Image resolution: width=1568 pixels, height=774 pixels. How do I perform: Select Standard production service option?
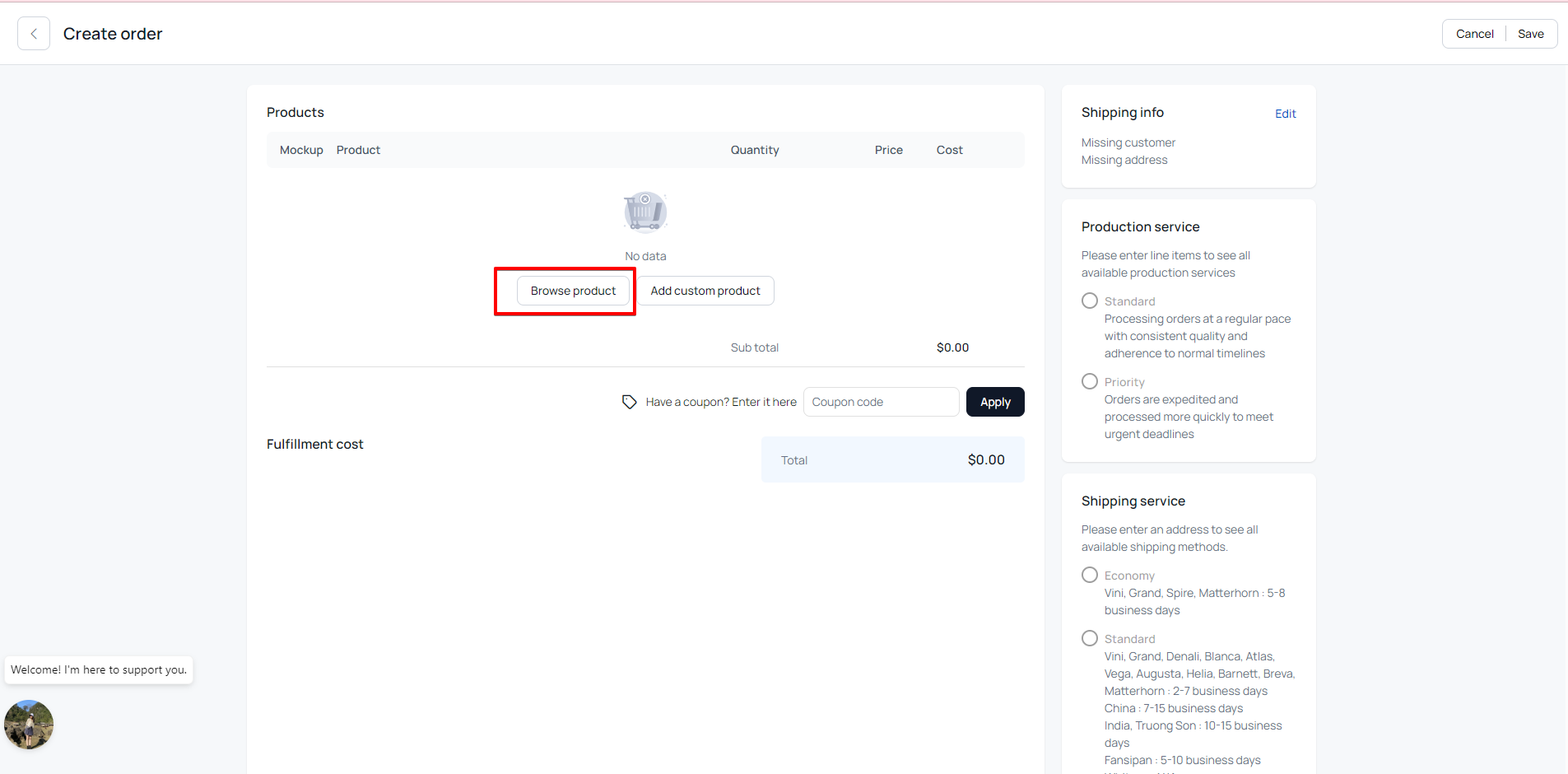pyautogui.click(x=1090, y=301)
